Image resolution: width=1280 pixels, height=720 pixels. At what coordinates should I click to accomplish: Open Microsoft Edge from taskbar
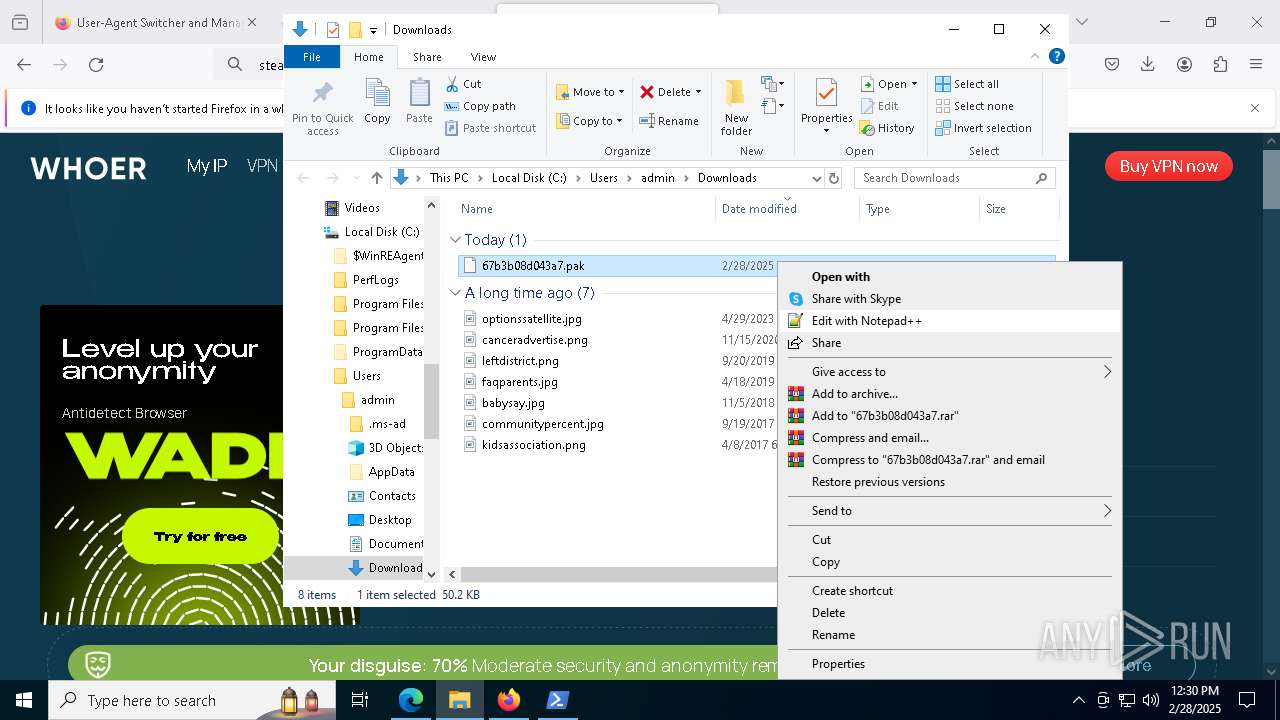411,700
